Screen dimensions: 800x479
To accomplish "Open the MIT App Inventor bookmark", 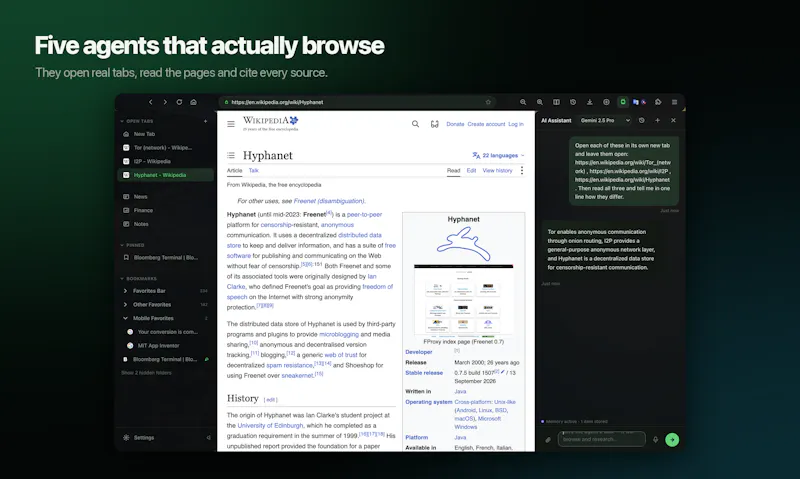I will 158,346.
